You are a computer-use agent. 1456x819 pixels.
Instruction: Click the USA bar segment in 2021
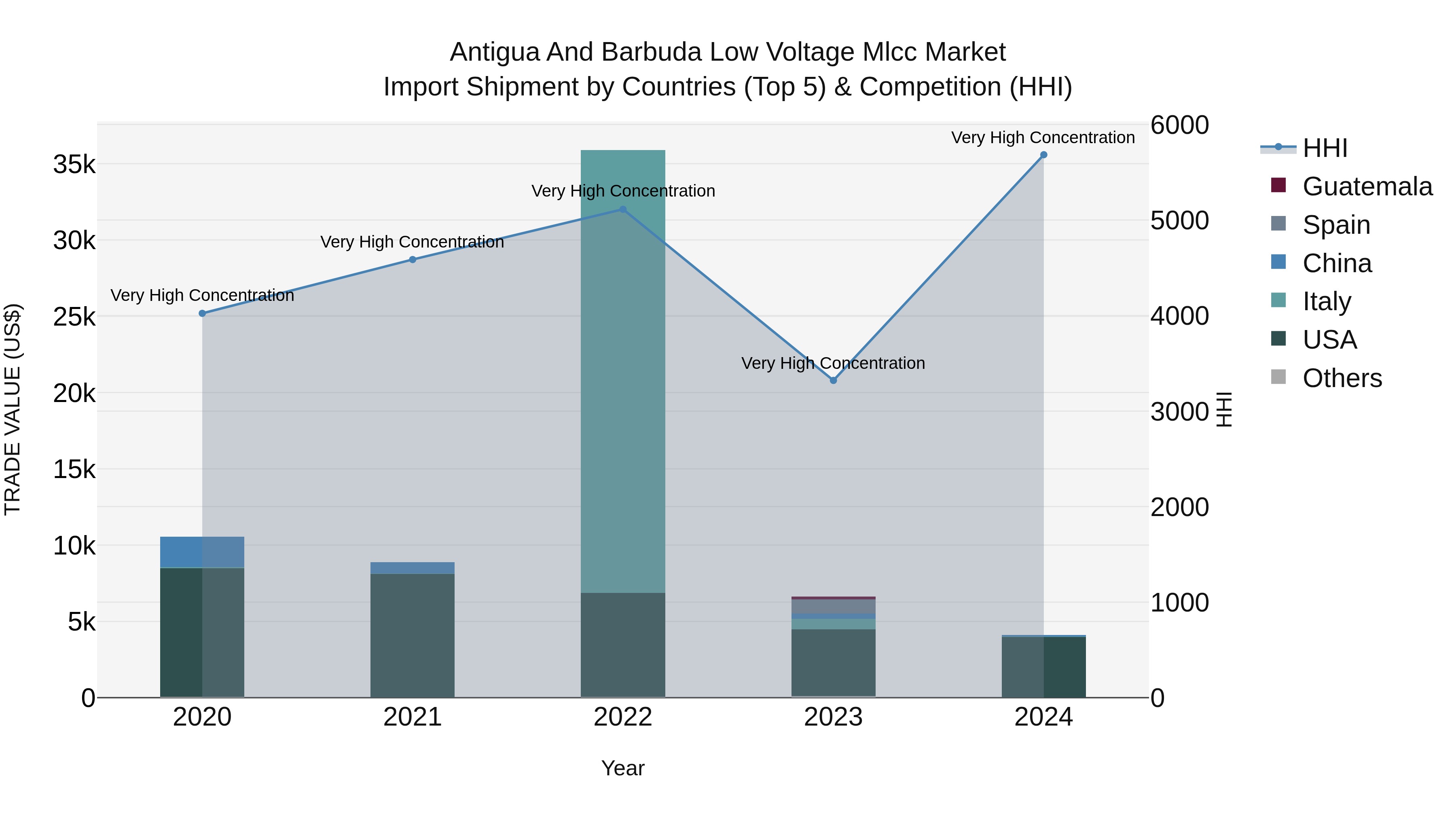point(413,636)
